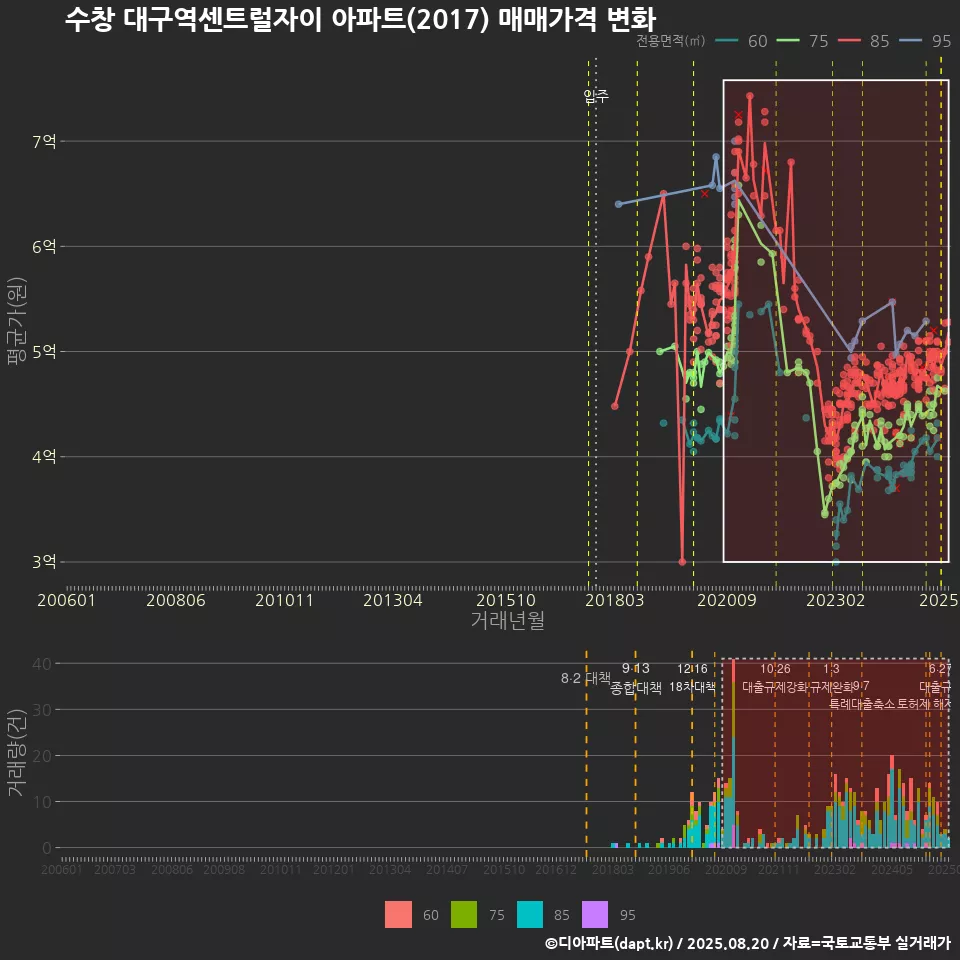
Task: Click the 6억 price axis label
Action: [44, 247]
